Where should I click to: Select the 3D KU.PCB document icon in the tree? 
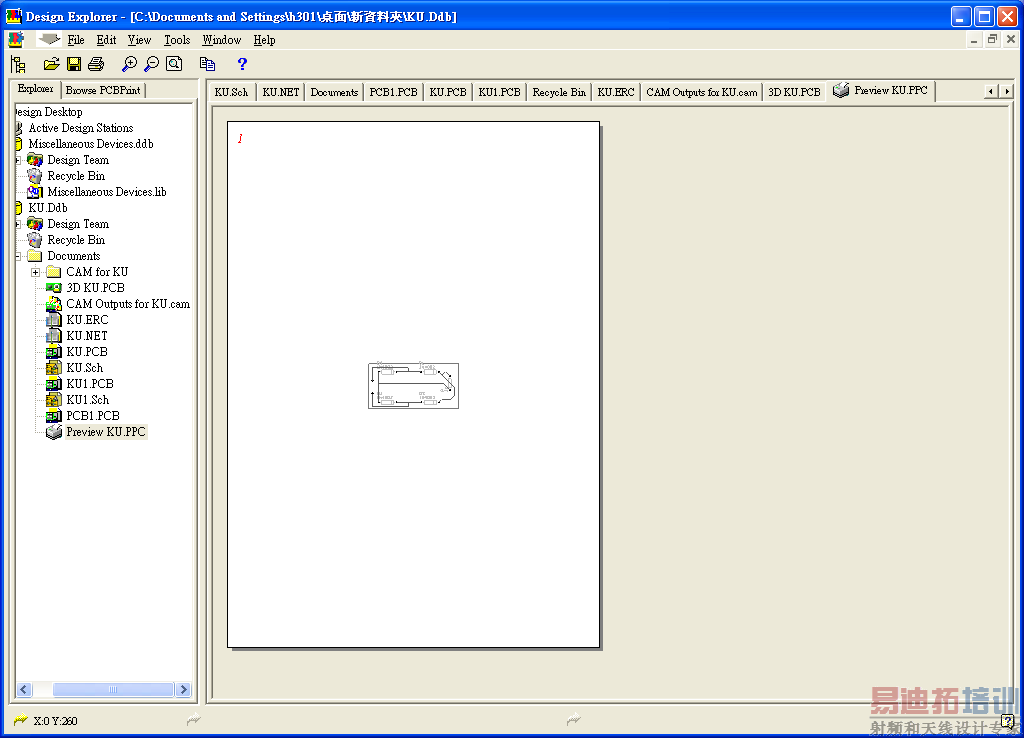coord(54,288)
